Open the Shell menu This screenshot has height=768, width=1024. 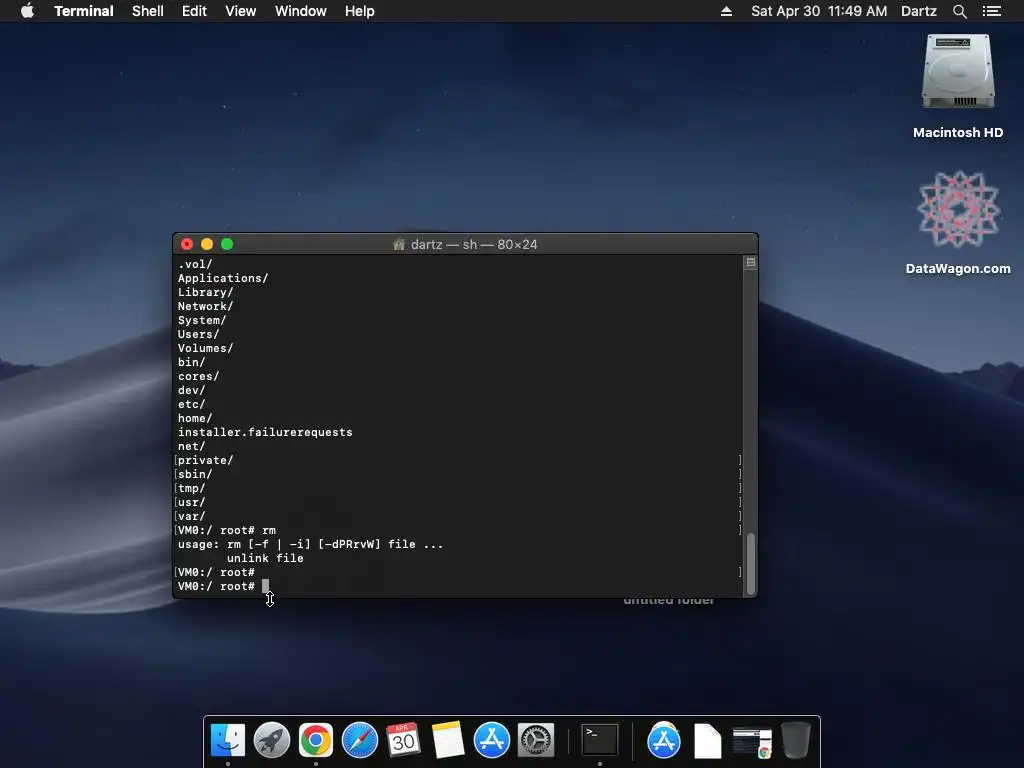[148, 11]
